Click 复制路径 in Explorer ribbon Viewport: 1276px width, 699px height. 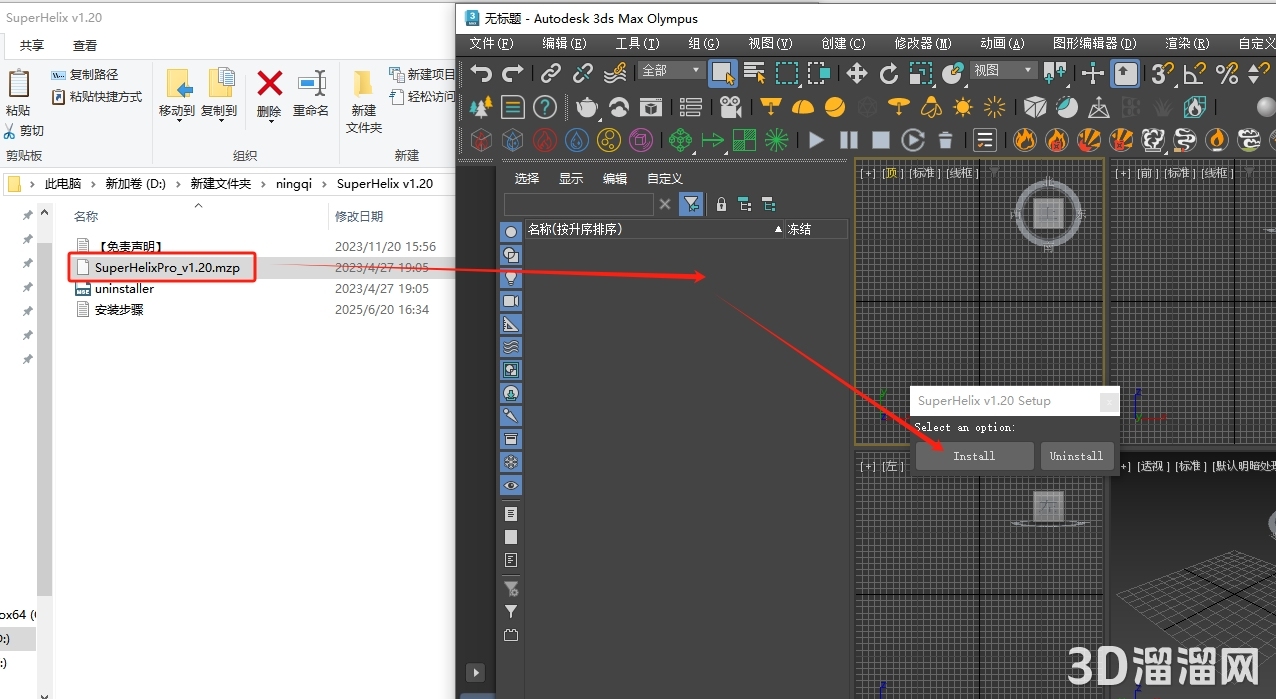[x=85, y=75]
